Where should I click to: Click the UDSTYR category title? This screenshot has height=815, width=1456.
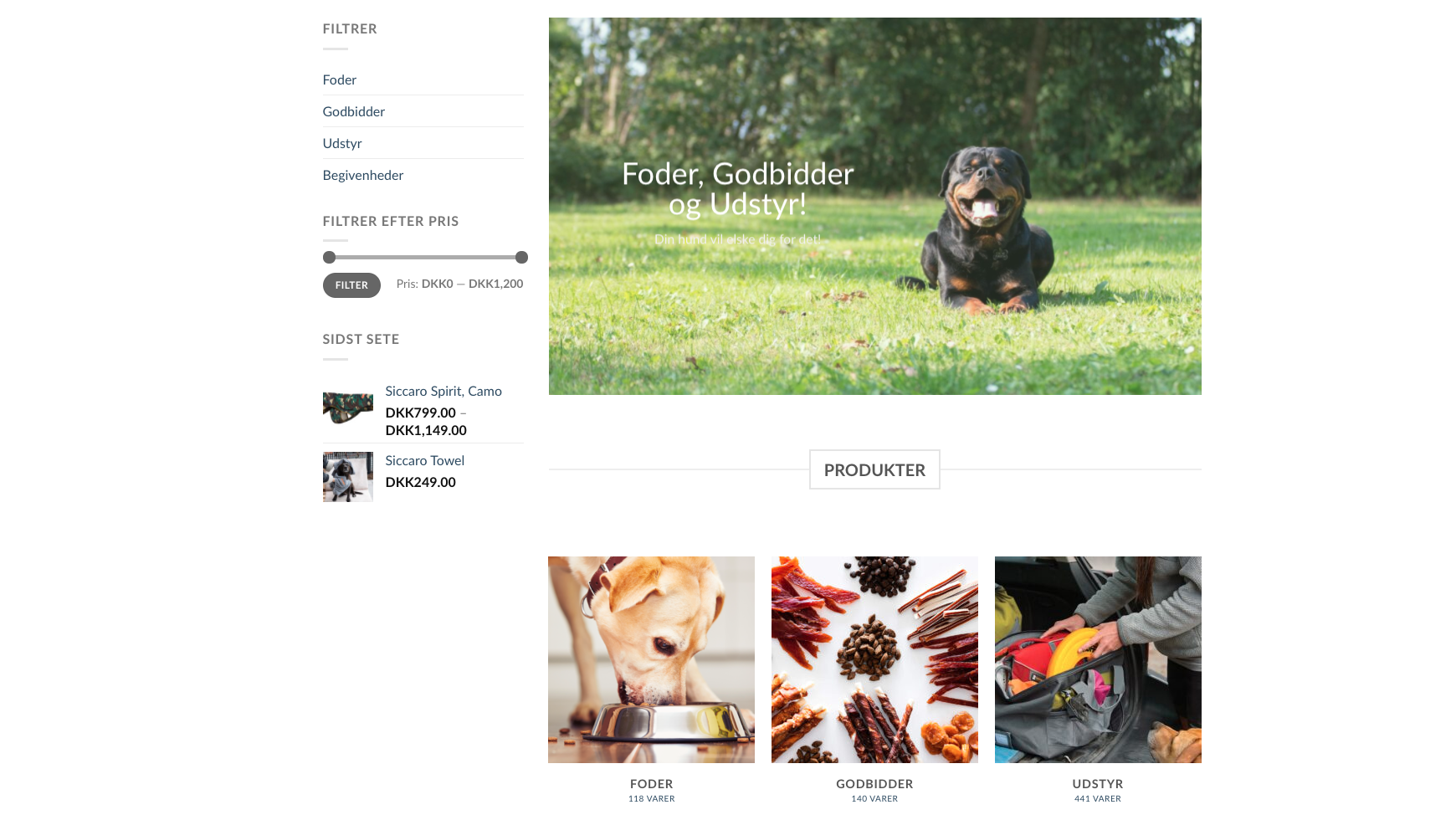click(1098, 784)
